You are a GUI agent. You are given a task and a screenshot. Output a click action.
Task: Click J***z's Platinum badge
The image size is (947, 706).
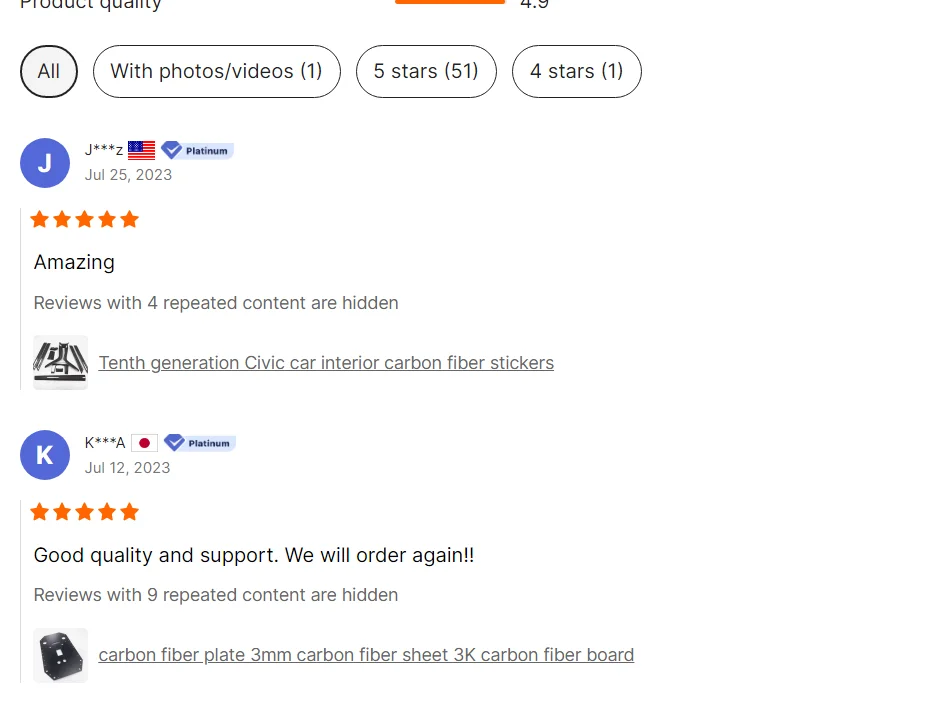(197, 150)
